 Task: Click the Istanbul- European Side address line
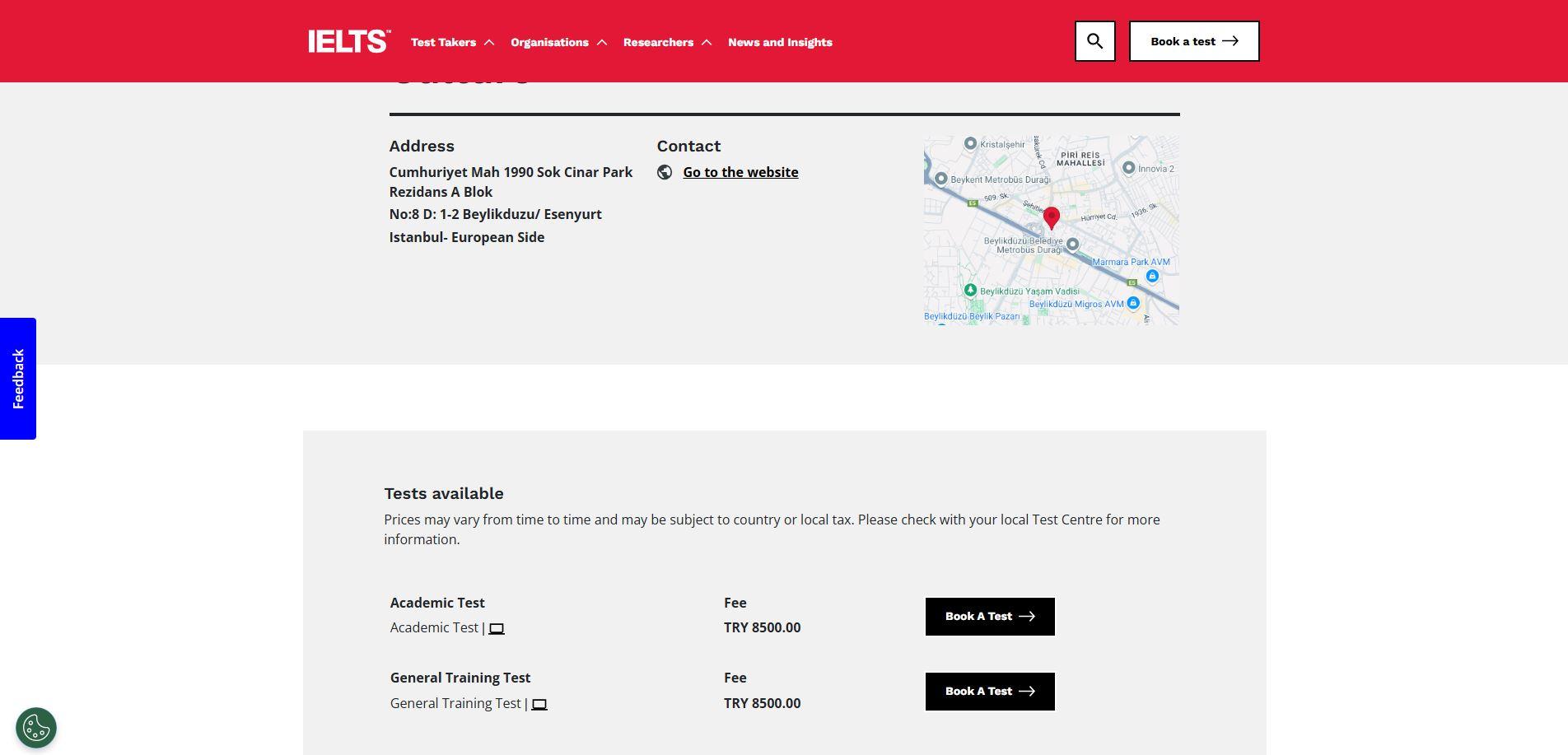[467, 237]
